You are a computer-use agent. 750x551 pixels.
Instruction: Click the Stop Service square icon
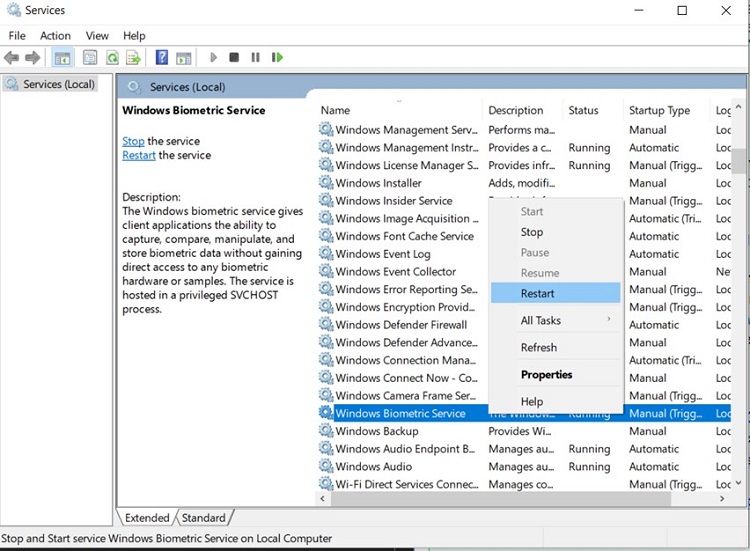234,58
